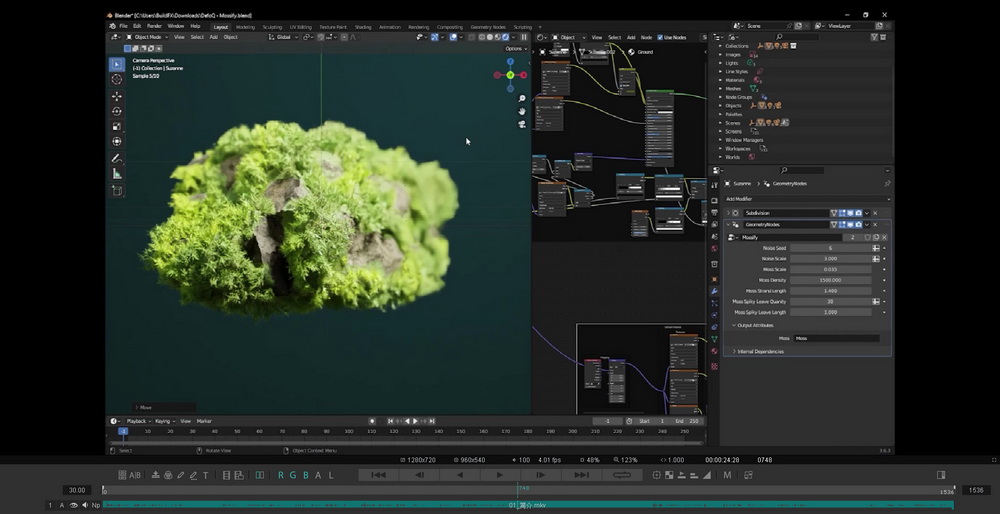Click the Noise Scale value field
The image size is (1000, 514).
[x=830, y=259]
